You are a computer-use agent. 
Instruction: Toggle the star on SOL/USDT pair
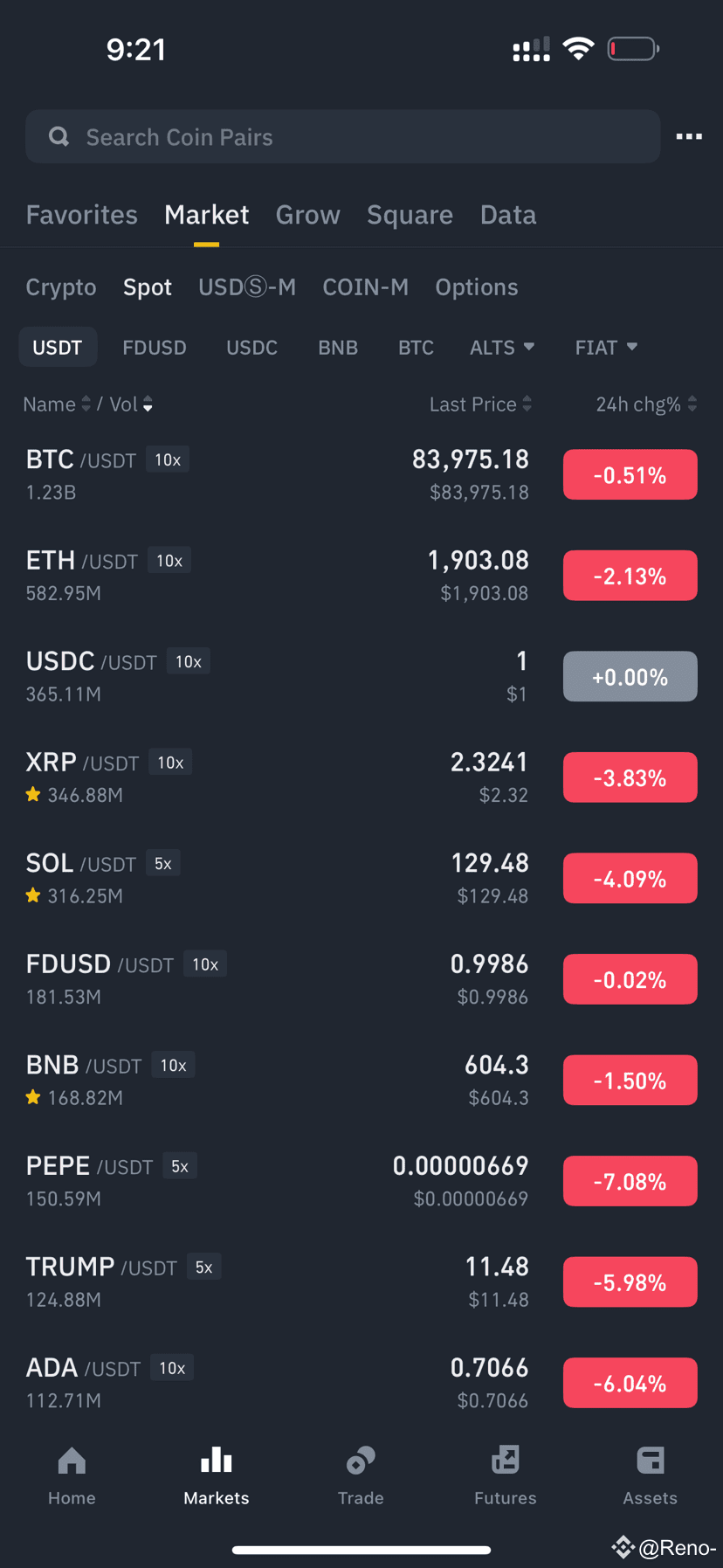point(33,895)
